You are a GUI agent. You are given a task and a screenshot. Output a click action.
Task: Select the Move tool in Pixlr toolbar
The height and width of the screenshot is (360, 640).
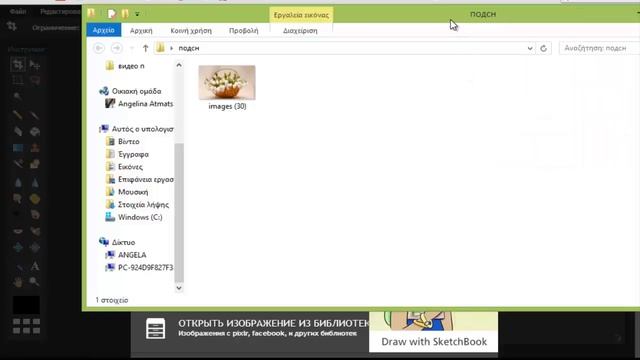click(35, 64)
